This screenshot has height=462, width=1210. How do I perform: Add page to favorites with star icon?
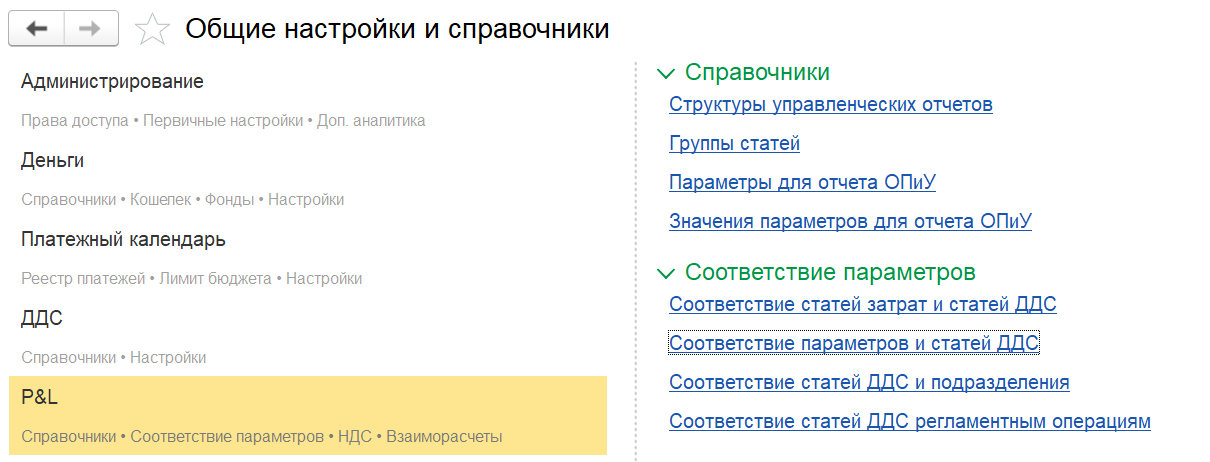[x=152, y=29]
